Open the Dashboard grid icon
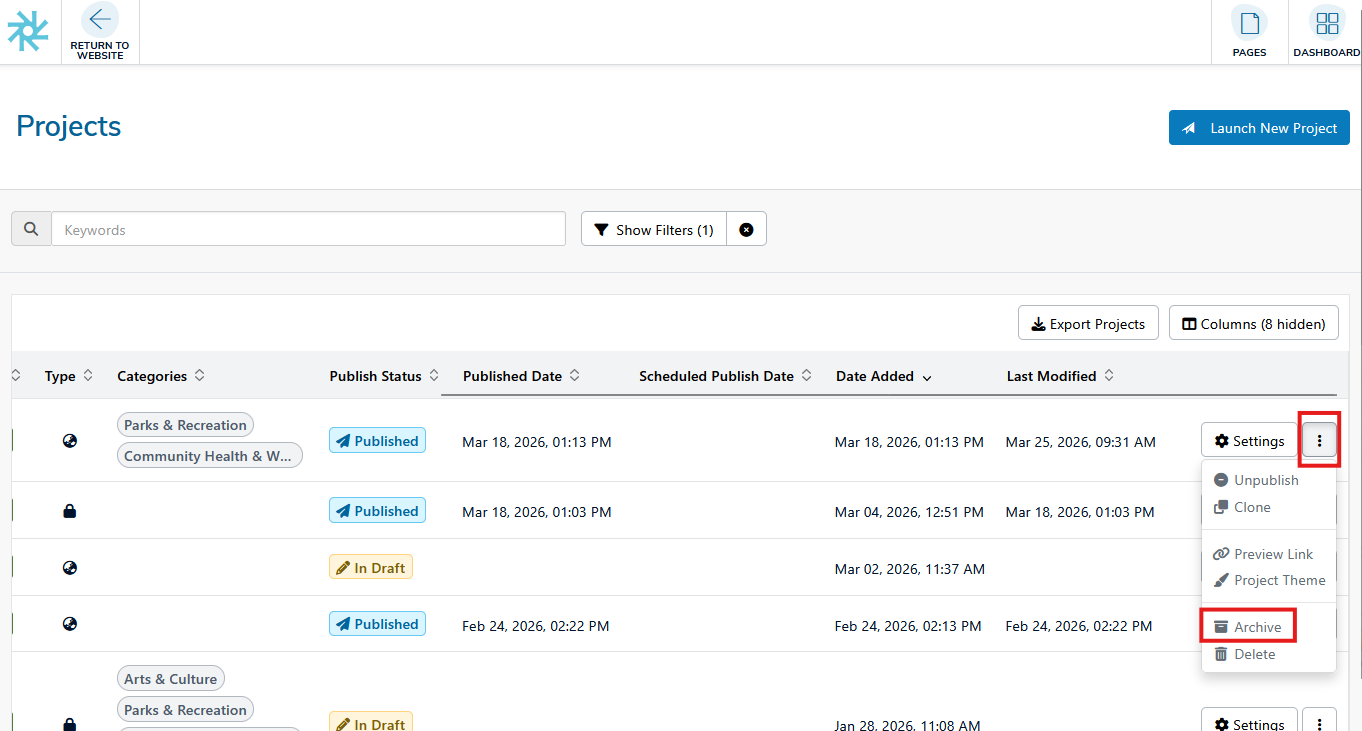 [1326, 23]
